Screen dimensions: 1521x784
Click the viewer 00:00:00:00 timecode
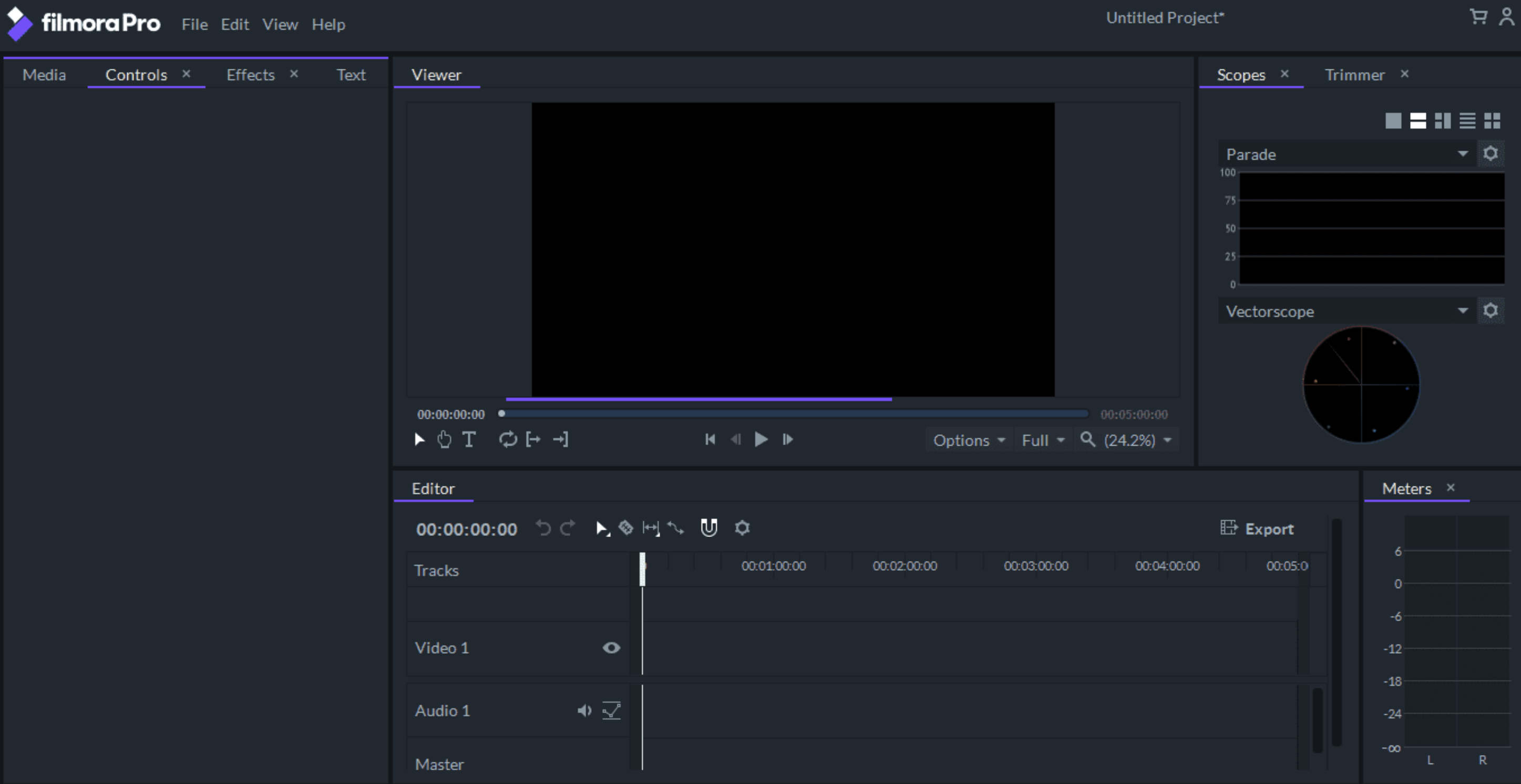(451, 415)
